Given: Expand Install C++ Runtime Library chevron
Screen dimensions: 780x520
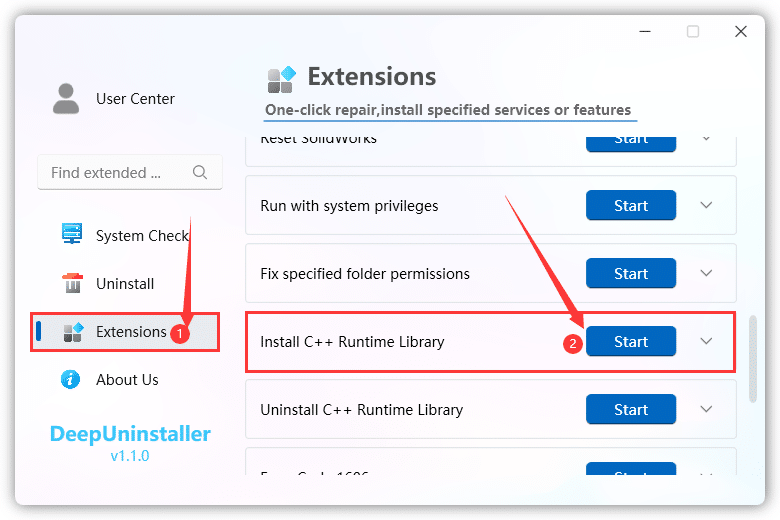Looking at the screenshot, I should click(706, 342).
